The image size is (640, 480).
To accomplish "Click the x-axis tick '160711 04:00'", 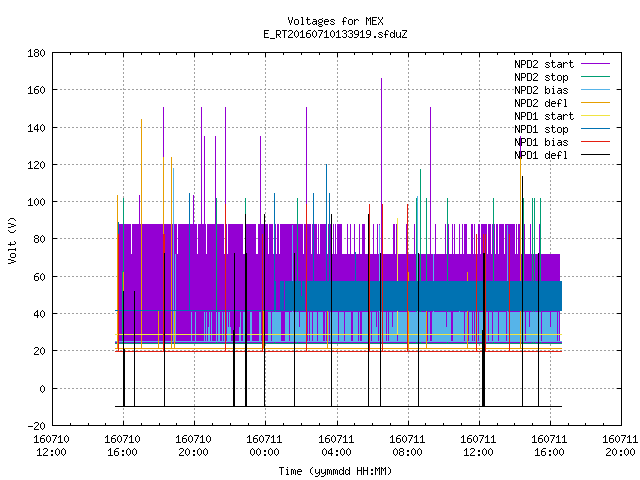I will (x=336, y=446).
